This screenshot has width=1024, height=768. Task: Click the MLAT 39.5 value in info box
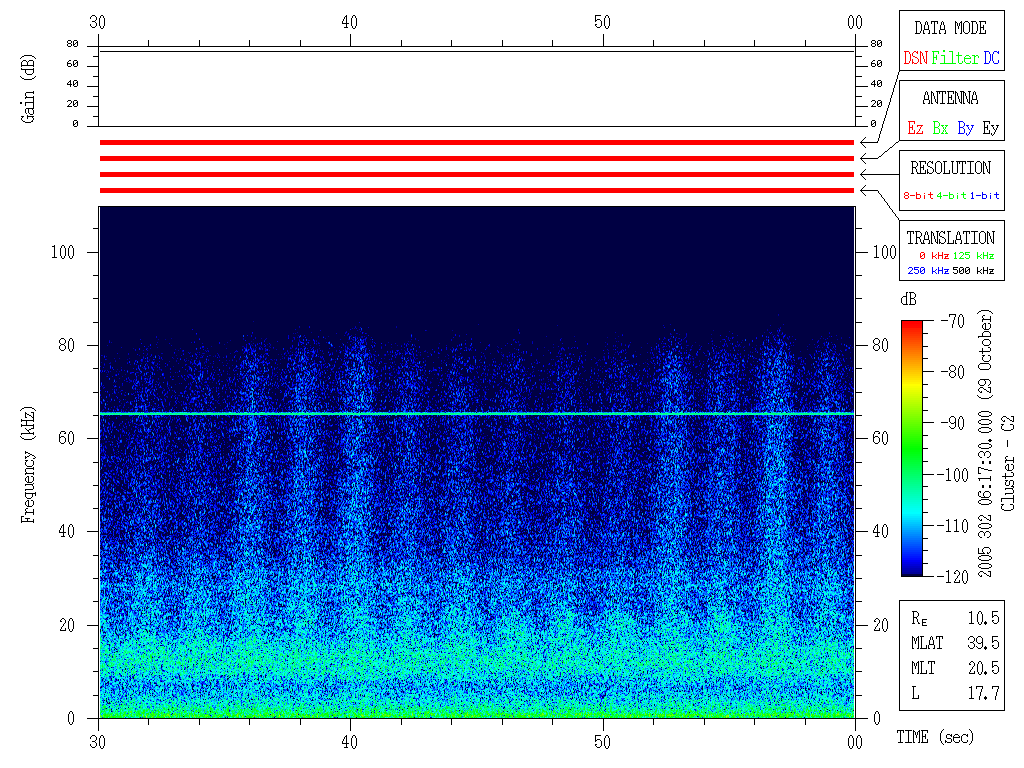[985, 642]
